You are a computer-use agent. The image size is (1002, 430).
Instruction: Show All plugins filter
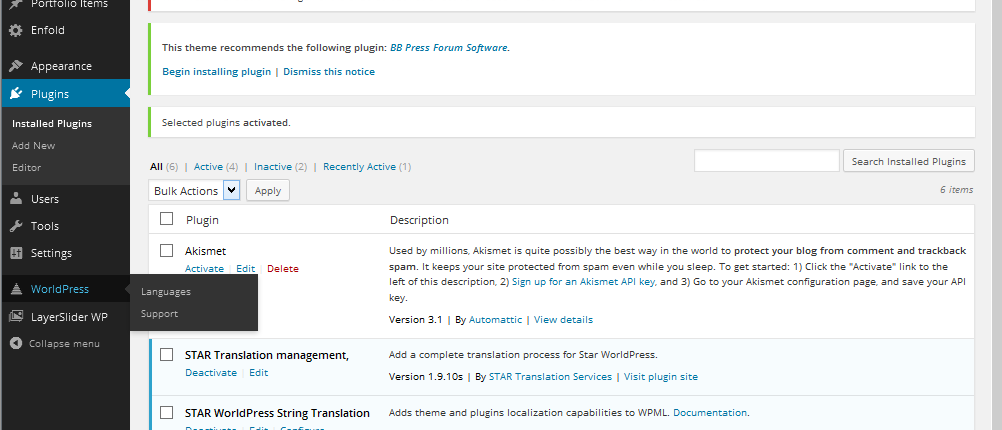(156, 167)
